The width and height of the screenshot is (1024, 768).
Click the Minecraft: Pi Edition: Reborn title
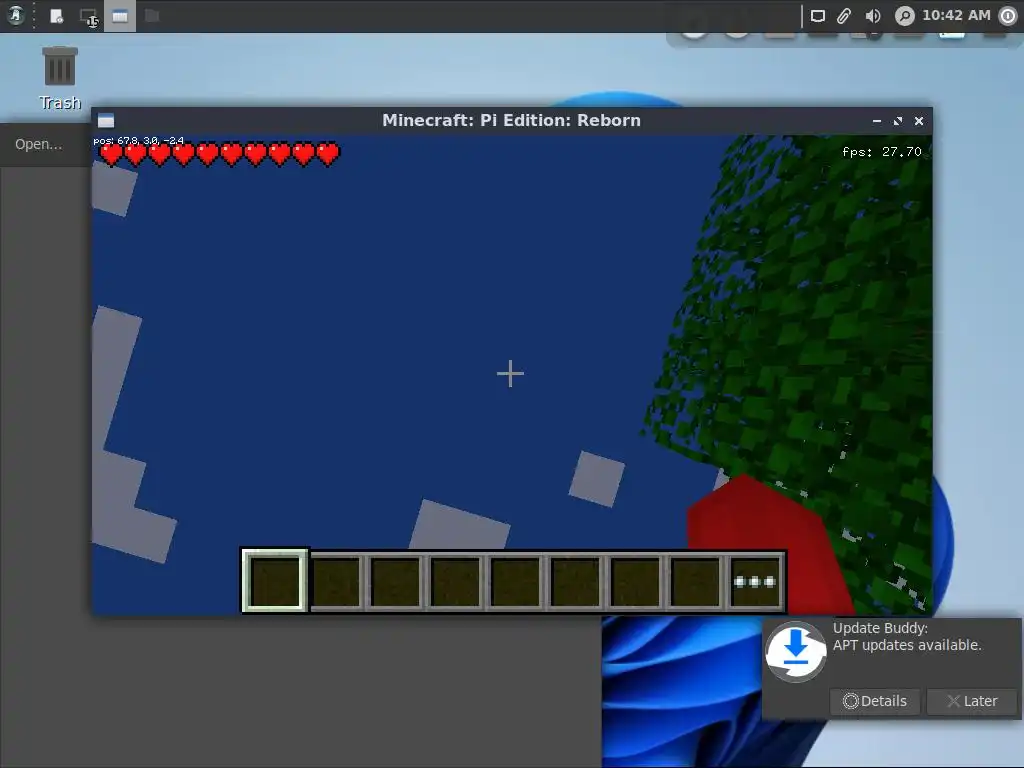(511, 120)
